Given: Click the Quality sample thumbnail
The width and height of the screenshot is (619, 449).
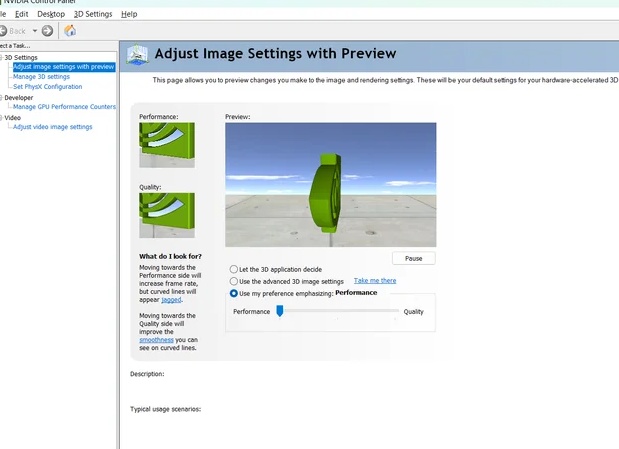Looking at the screenshot, I should [167, 215].
